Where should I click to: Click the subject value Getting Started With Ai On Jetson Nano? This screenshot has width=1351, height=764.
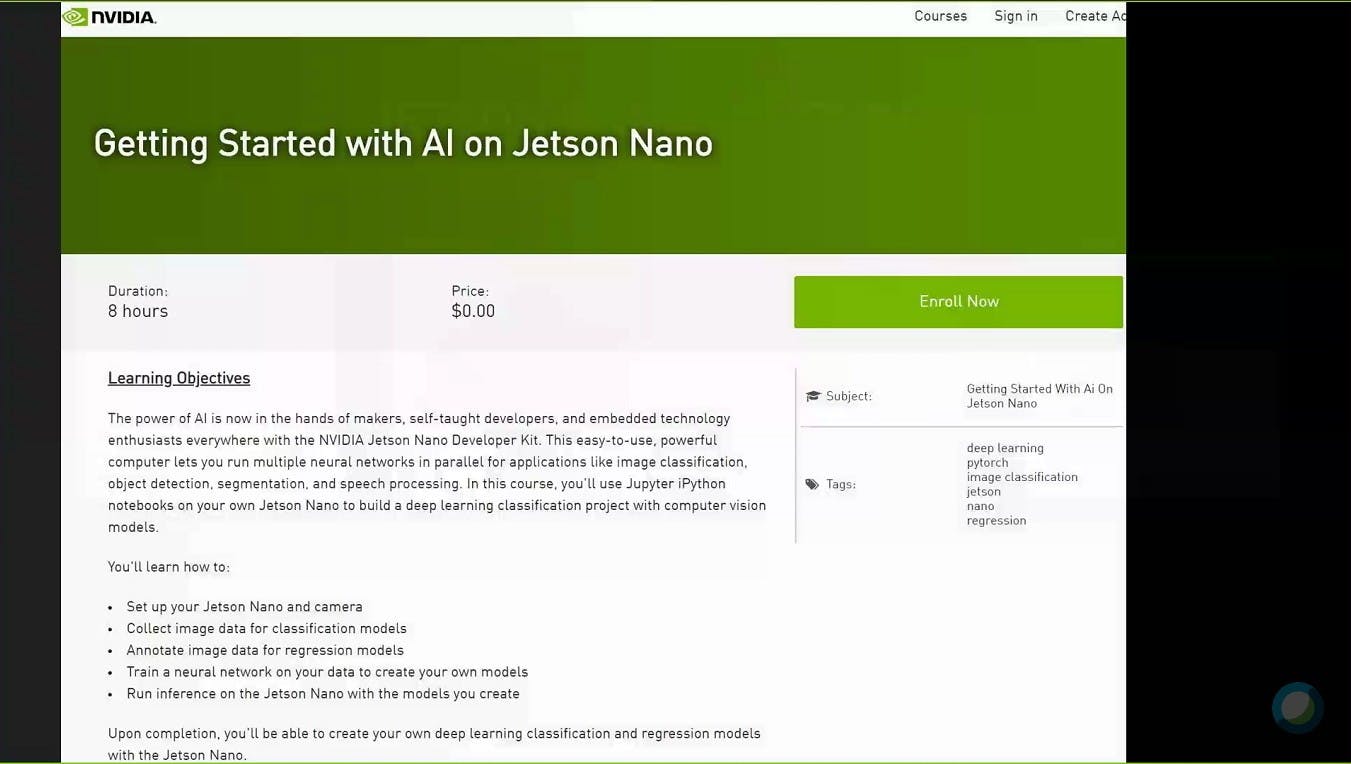tap(1039, 396)
